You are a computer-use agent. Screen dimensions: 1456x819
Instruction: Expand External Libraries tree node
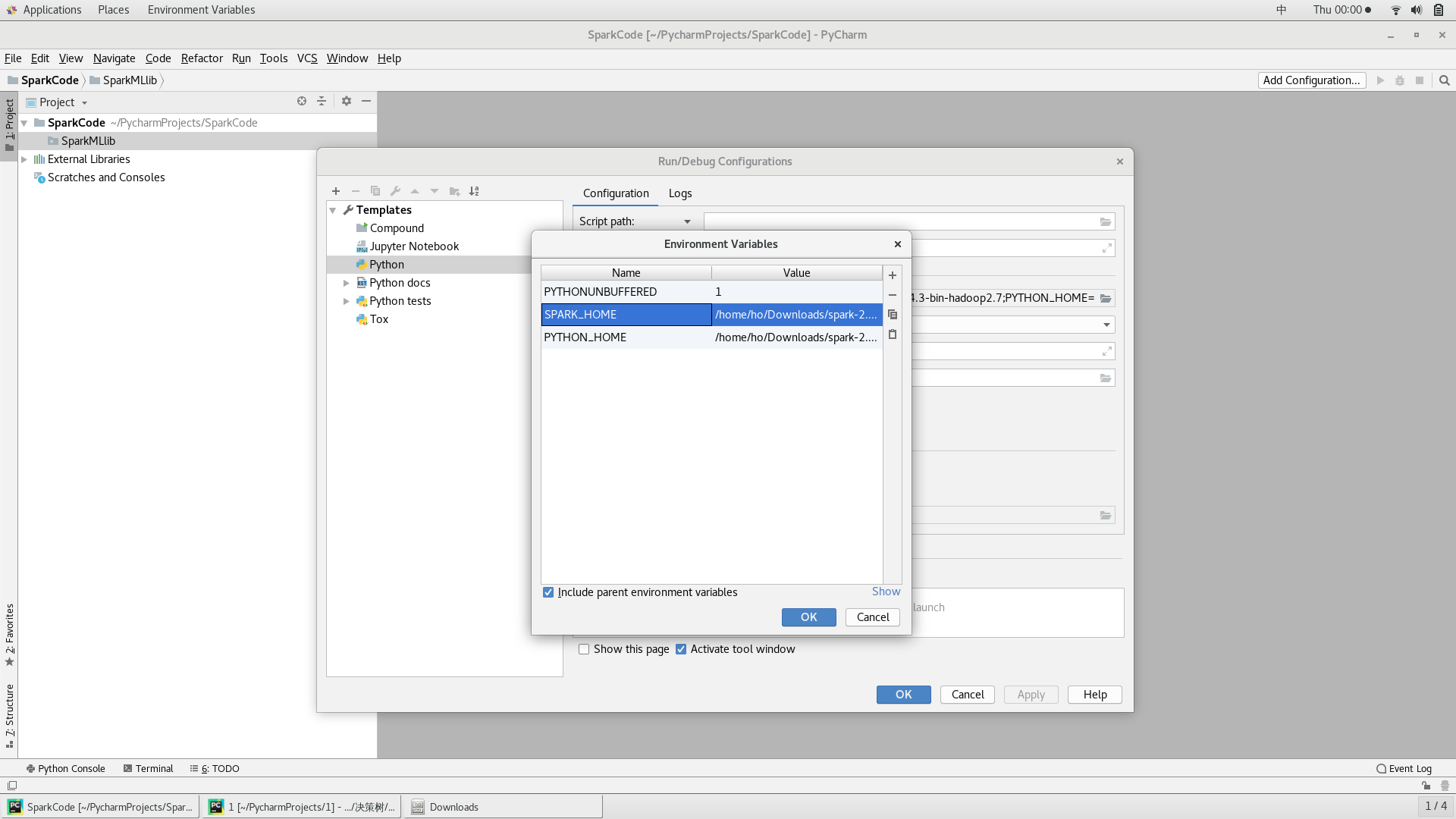point(24,159)
